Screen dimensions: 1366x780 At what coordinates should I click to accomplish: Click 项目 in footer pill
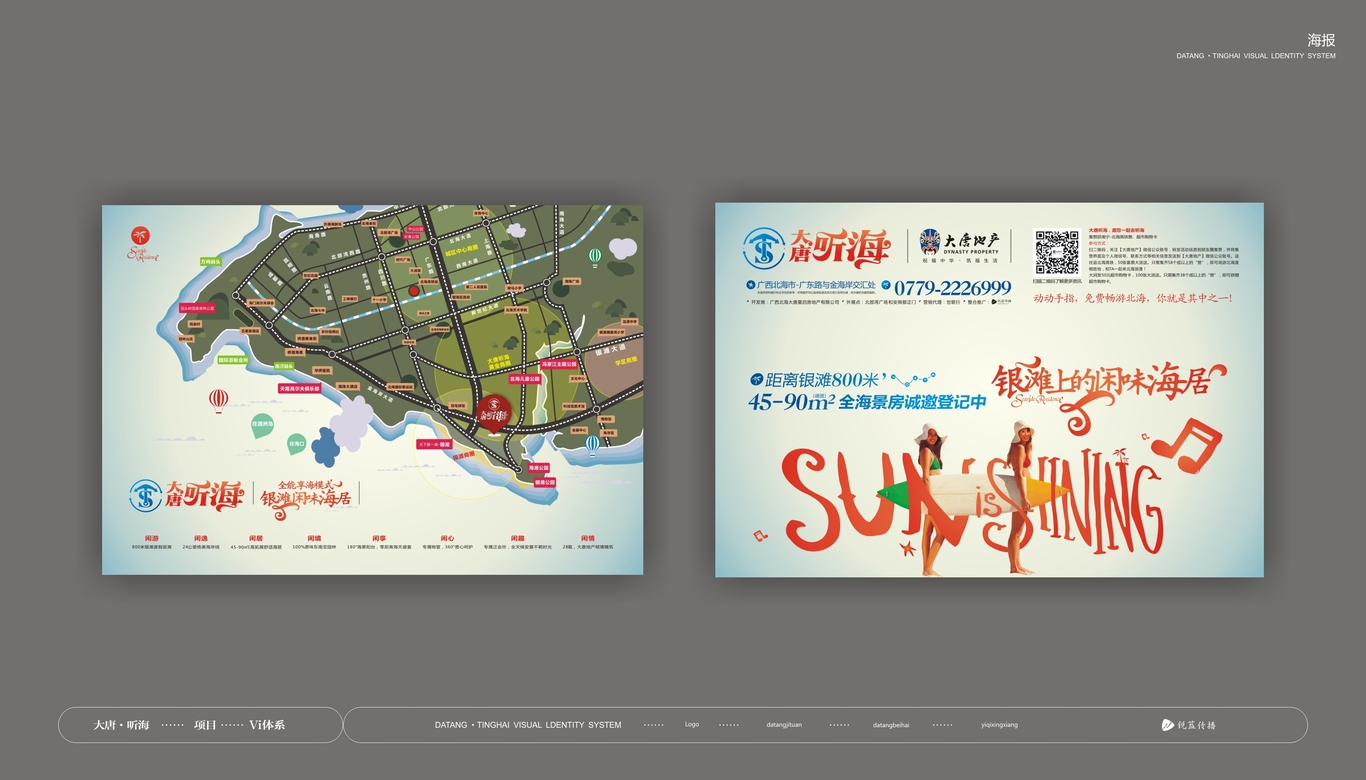pyautogui.click(x=205, y=725)
